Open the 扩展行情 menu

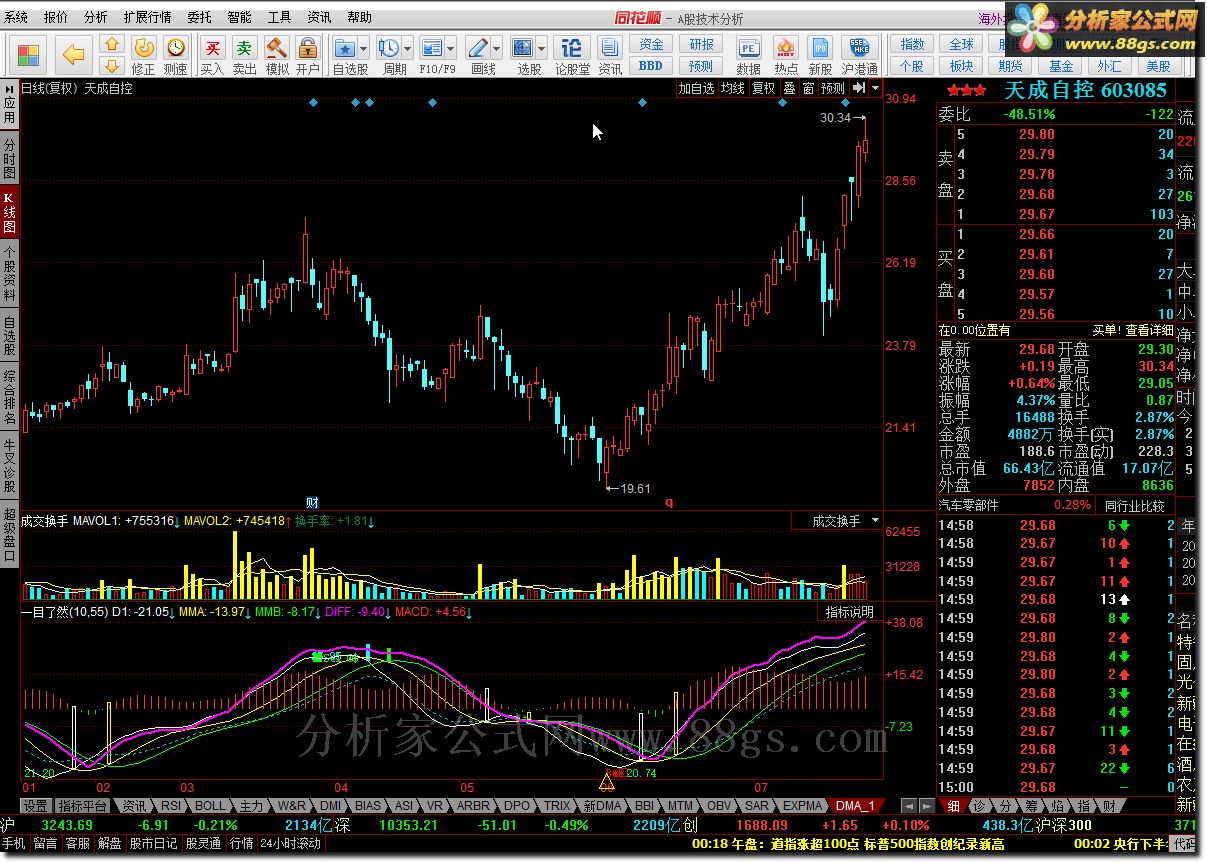click(x=148, y=17)
